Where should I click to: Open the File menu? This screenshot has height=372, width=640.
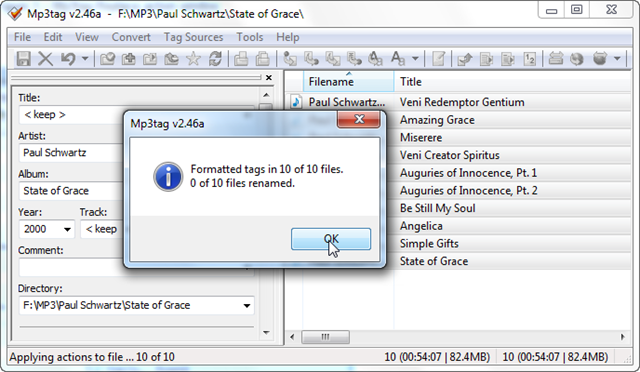[x=22, y=37]
